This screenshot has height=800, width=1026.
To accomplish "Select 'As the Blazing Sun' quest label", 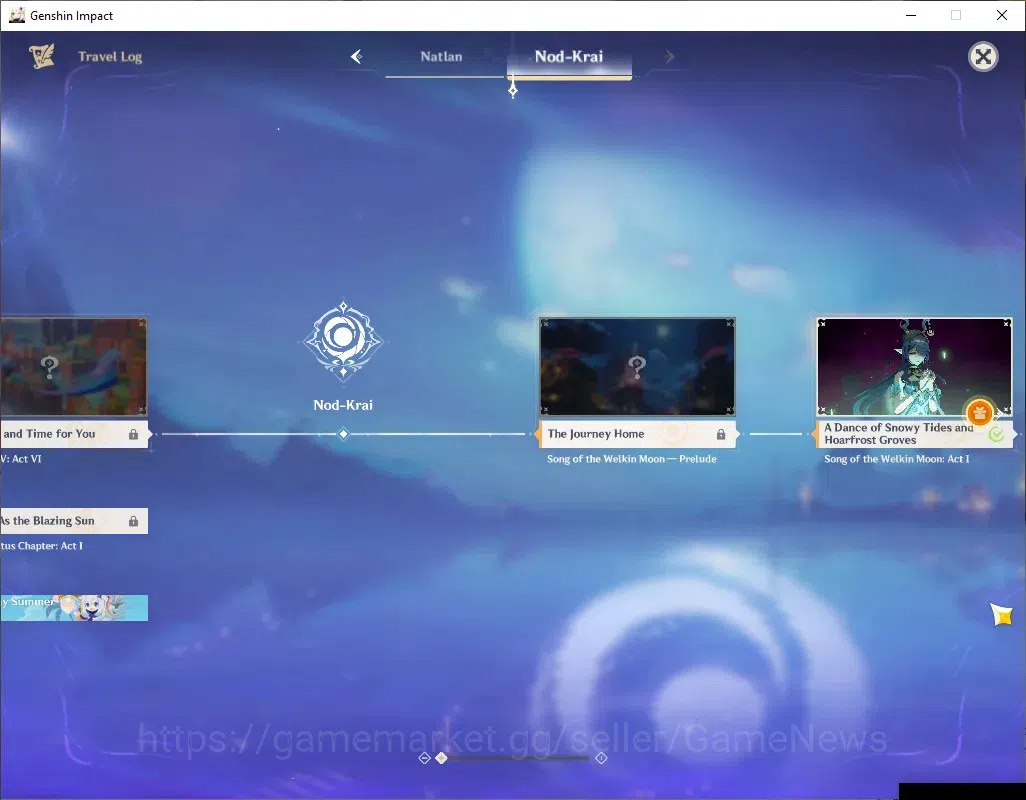I will pos(73,521).
